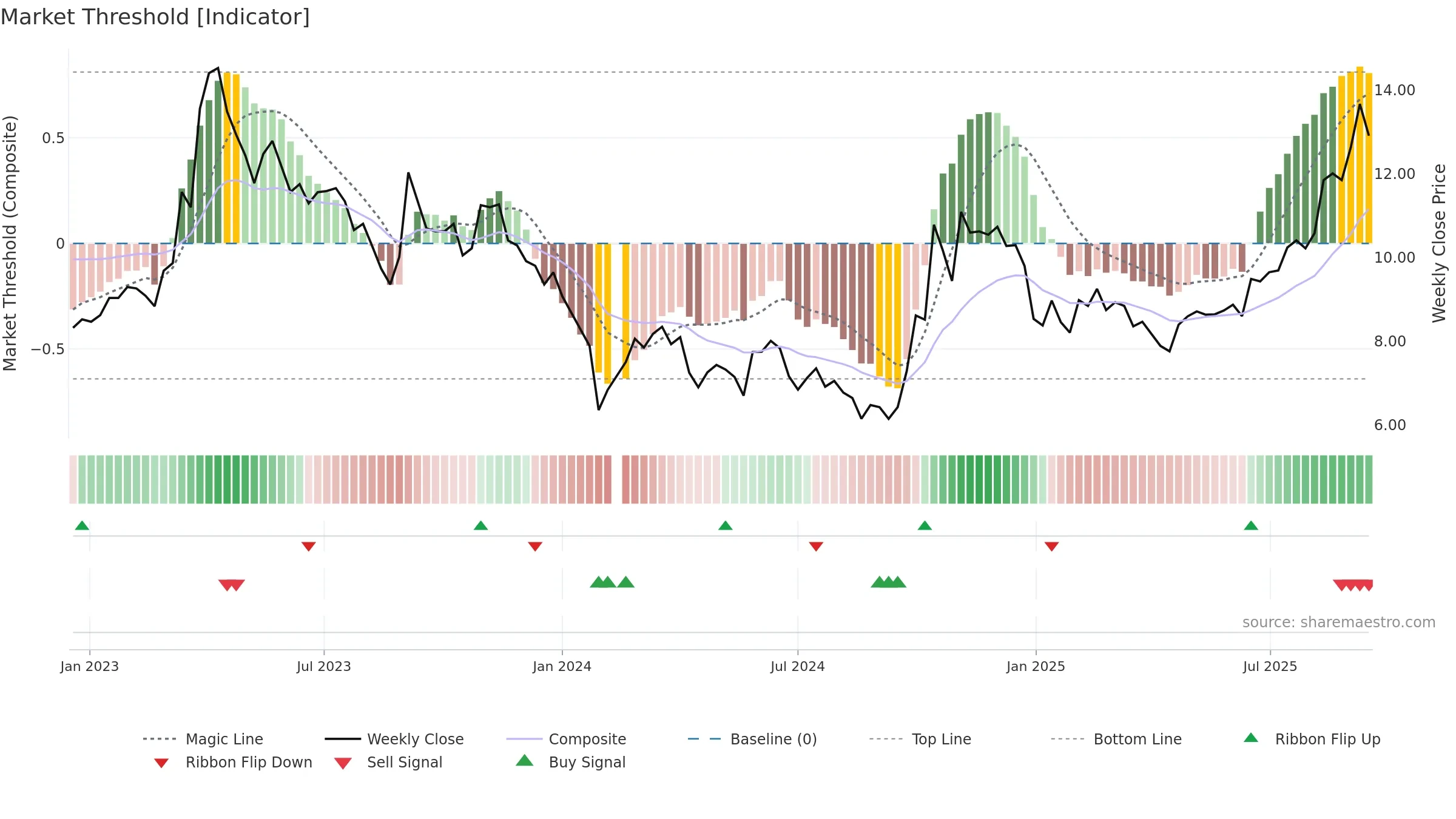Click the Jul 2025 x-axis label
The width and height of the screenshot is (1456, 819).
tap(1270, 666)
